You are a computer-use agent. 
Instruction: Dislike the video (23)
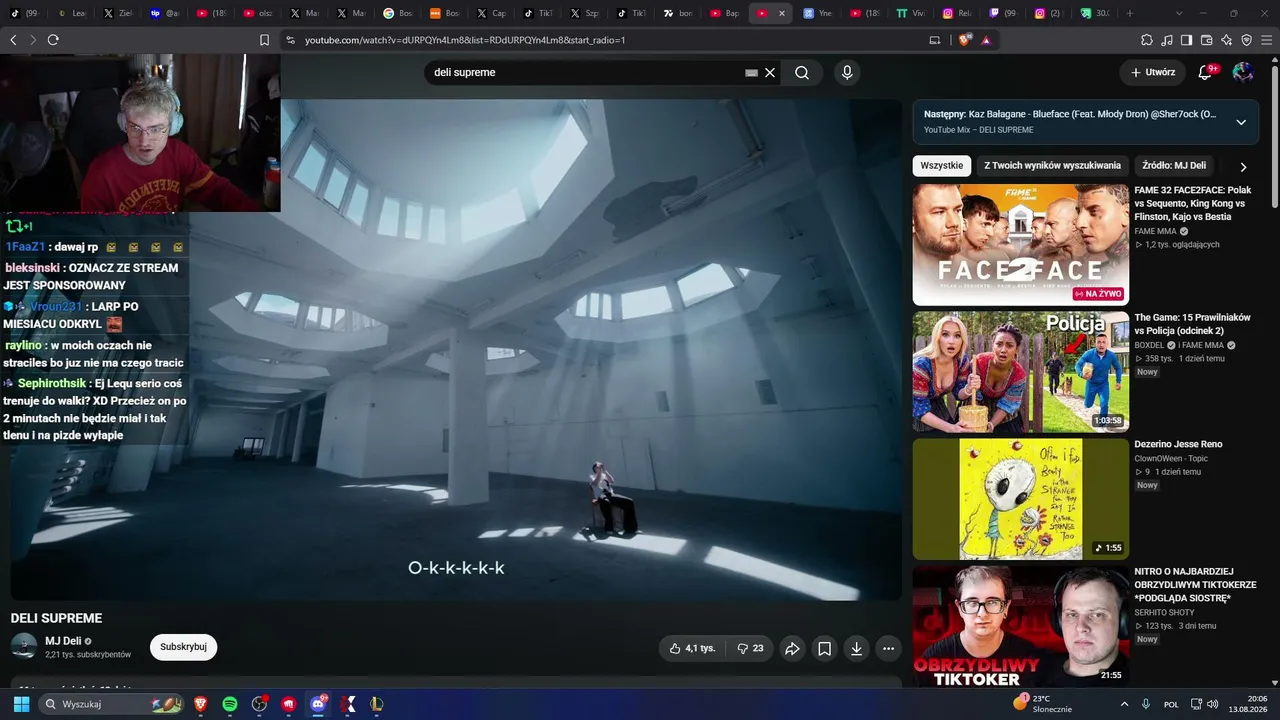click(x=750, y=648)
